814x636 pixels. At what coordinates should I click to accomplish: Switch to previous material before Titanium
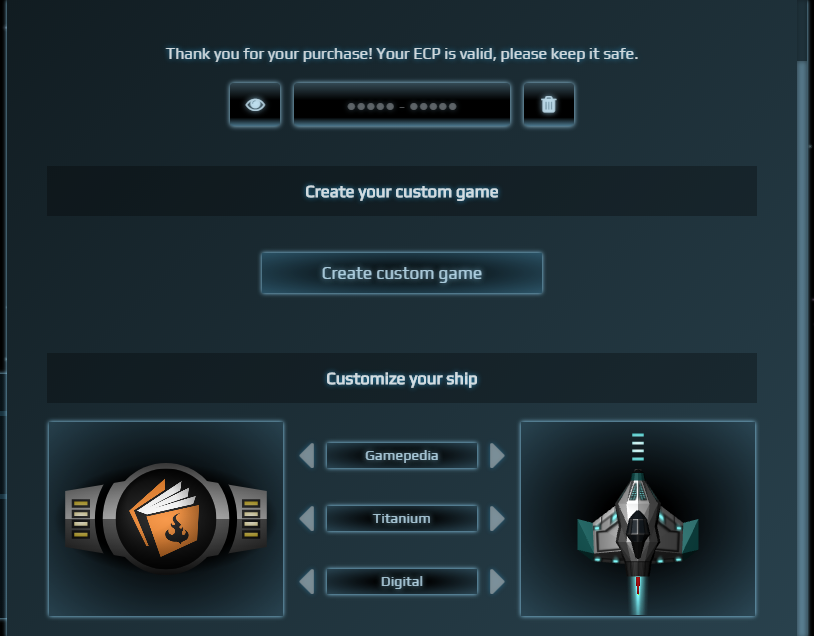point(307,519)
